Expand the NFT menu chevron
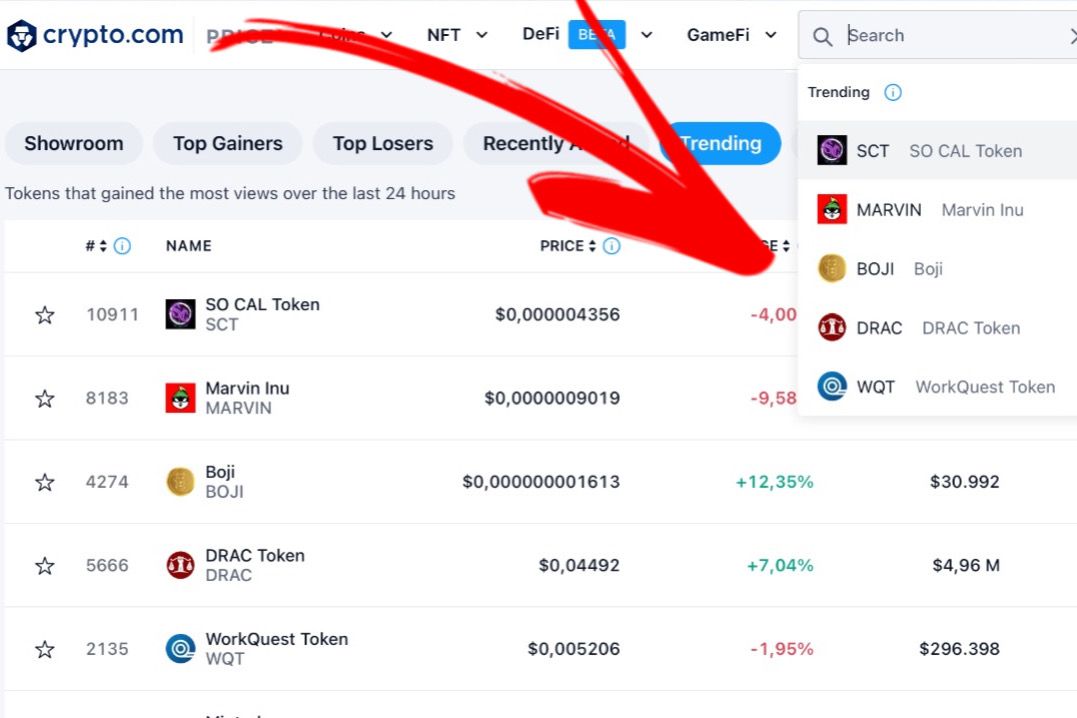 pos(481,35)
